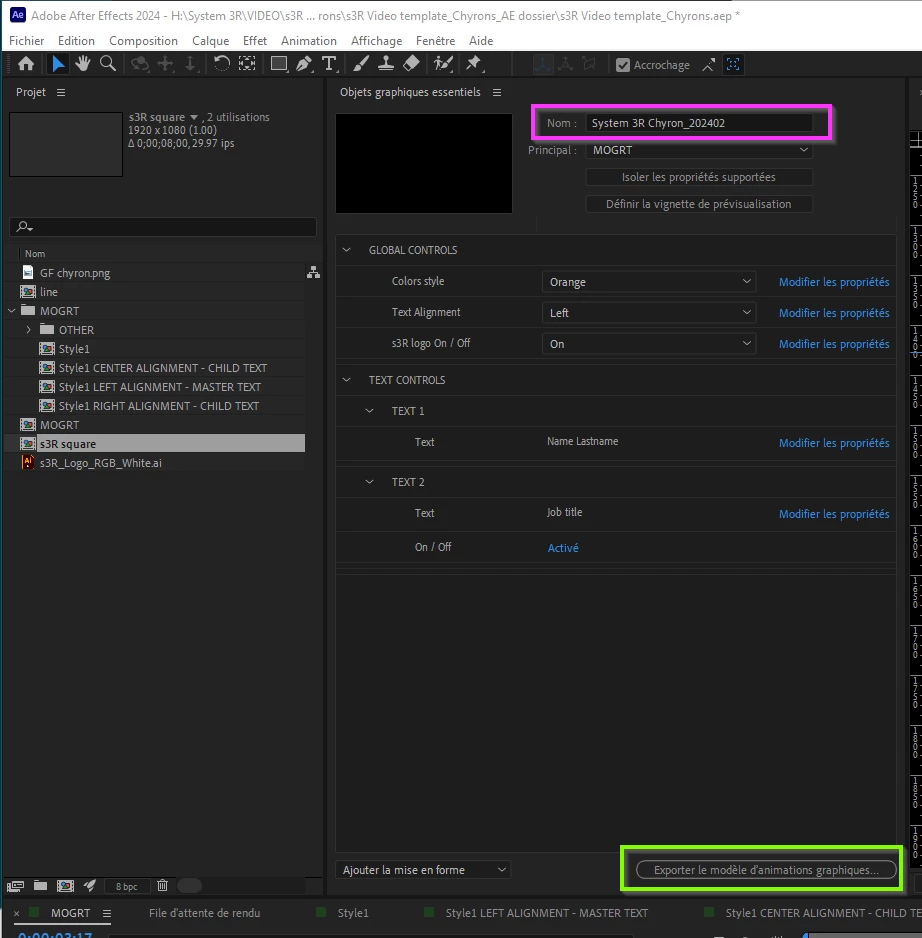The image size is (922, 938).
Task: Select the Eraser tool
Action: (x=411, y=64)
